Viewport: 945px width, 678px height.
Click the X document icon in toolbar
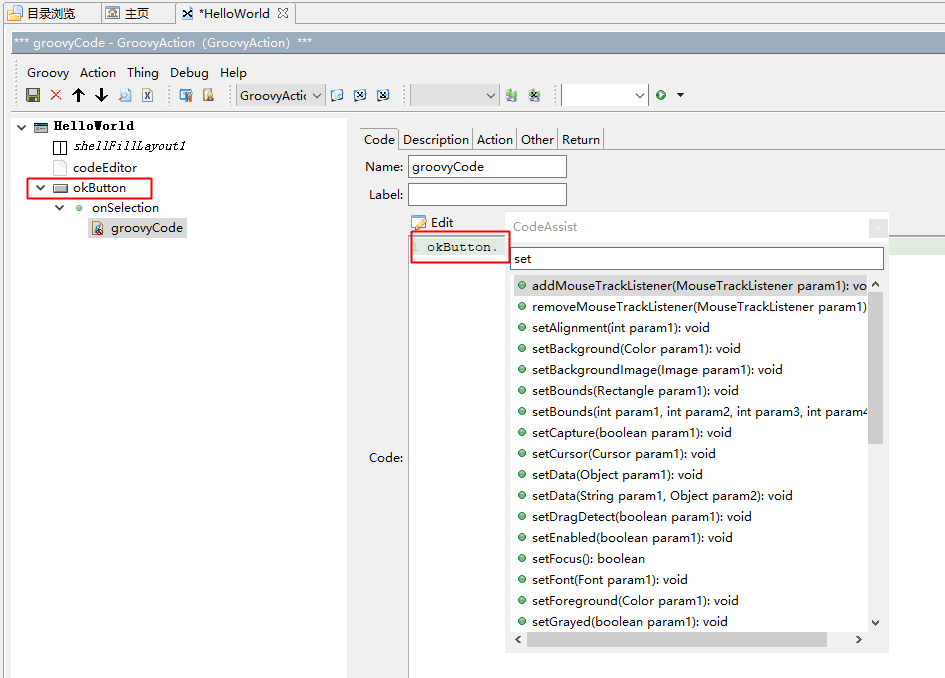(x=148, y=95)
